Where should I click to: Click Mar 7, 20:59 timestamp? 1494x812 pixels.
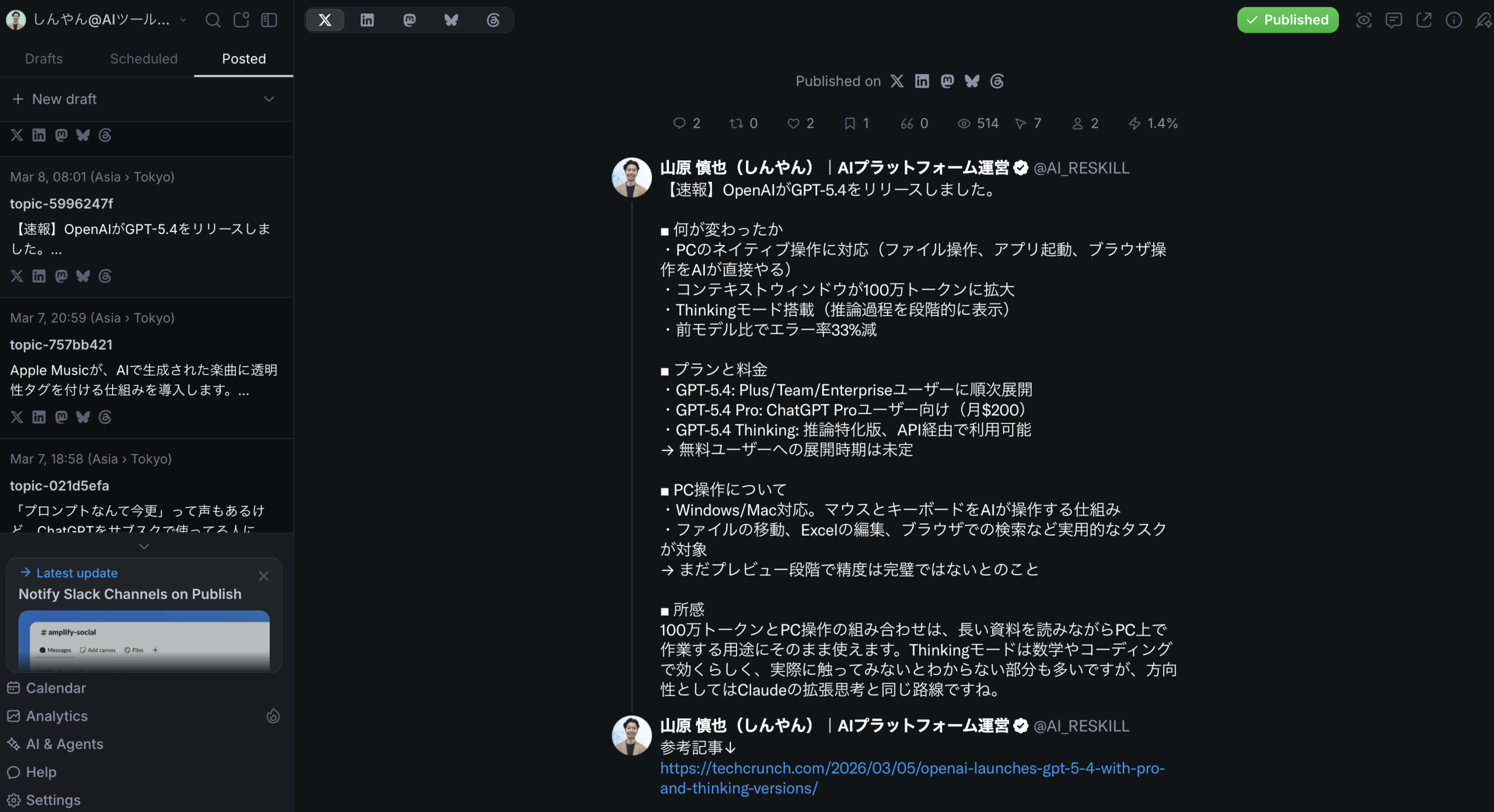click(x=92, y=318)
